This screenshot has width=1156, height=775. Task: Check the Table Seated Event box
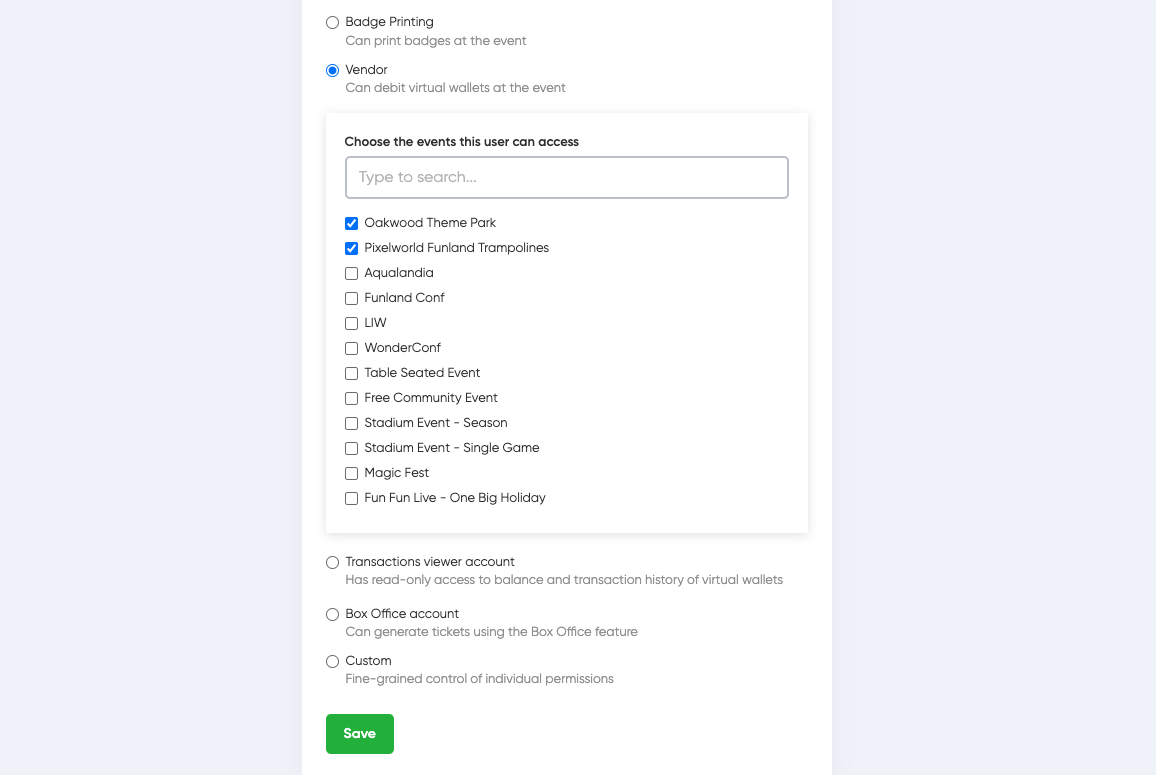[x=351, y=373]
